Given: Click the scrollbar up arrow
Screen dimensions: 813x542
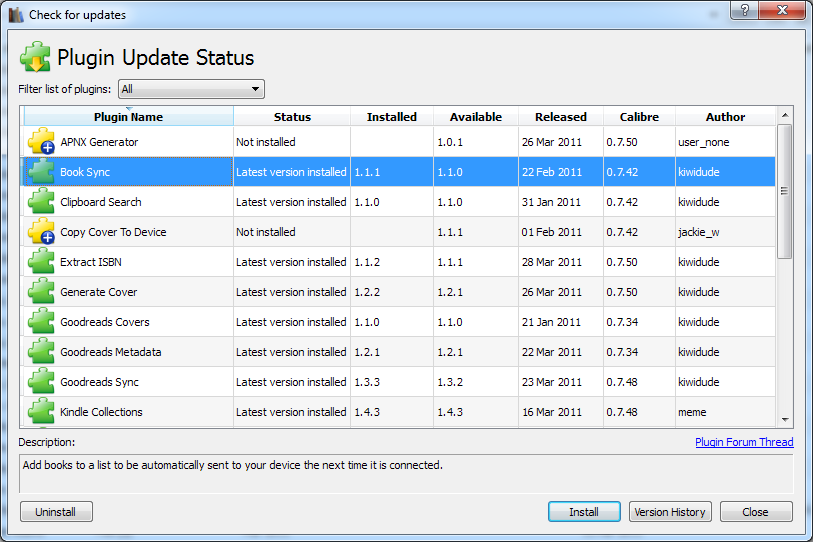Looking at the screenshot, I should coord(785,115).
